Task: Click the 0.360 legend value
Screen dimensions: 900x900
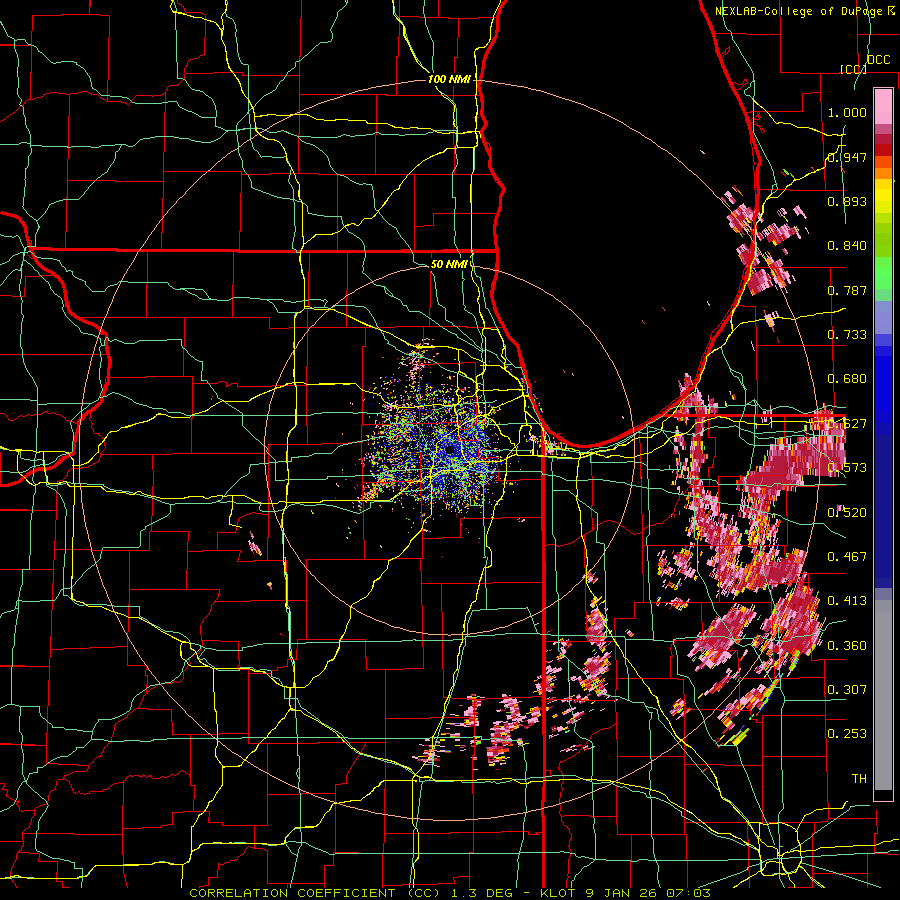Action: click(x=847, y=645)
